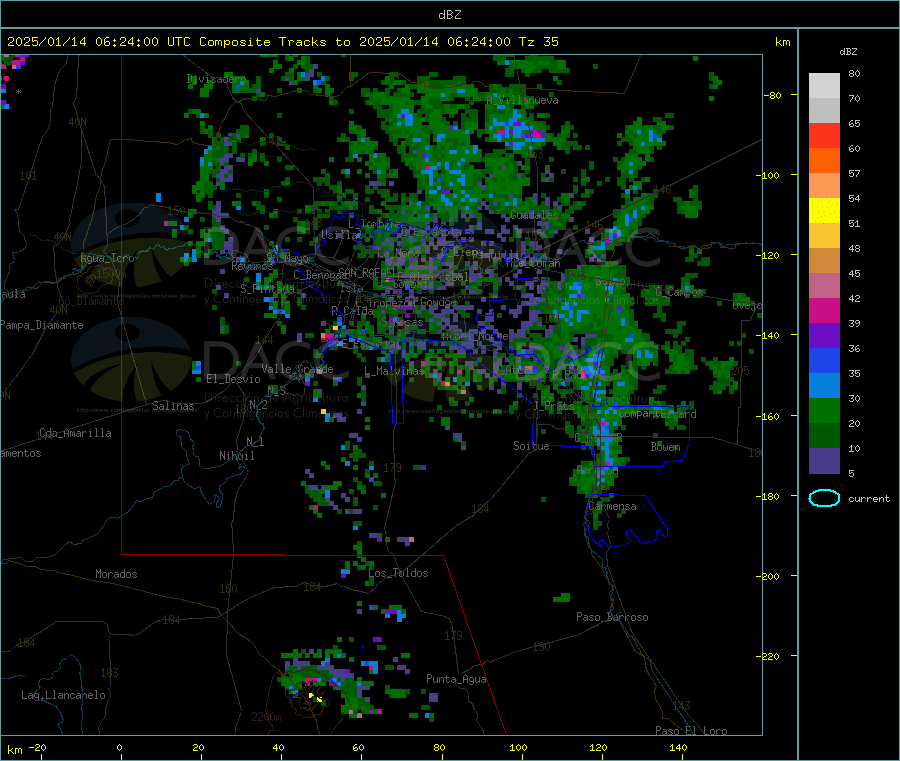Image resolution: width=900 pixels, height=761 pixels.
Task: Click the yellow 51 dBZ swatch
Action: pyautogui.click(x=824, y=211)
